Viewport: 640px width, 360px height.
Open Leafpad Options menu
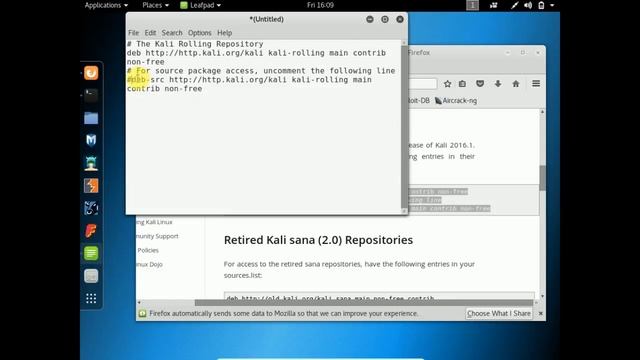(200, 33)
